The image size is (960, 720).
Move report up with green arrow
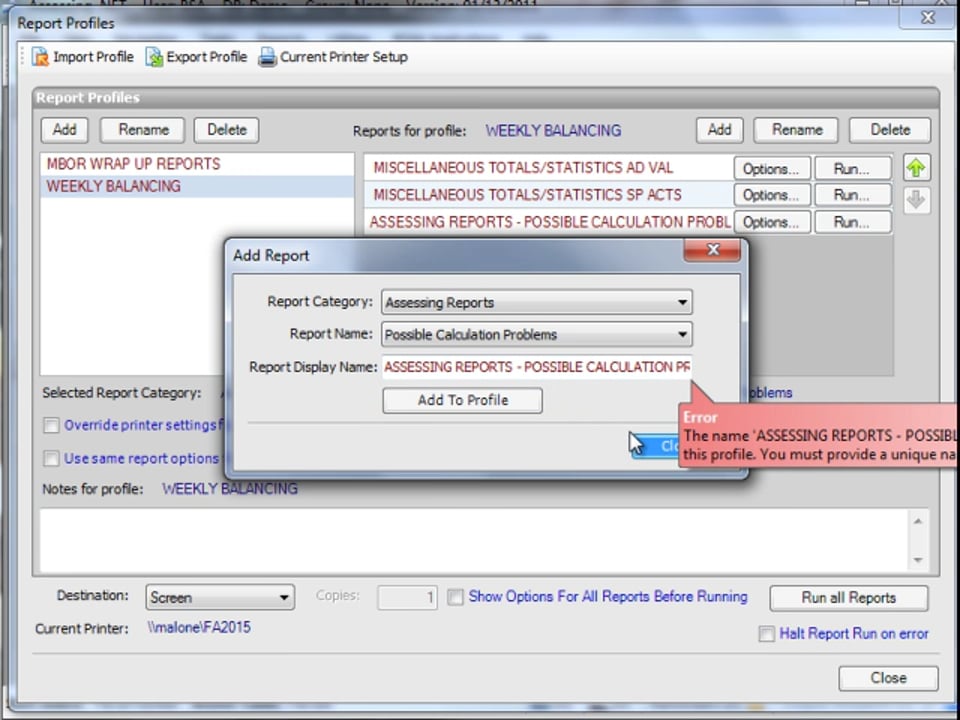916,168
